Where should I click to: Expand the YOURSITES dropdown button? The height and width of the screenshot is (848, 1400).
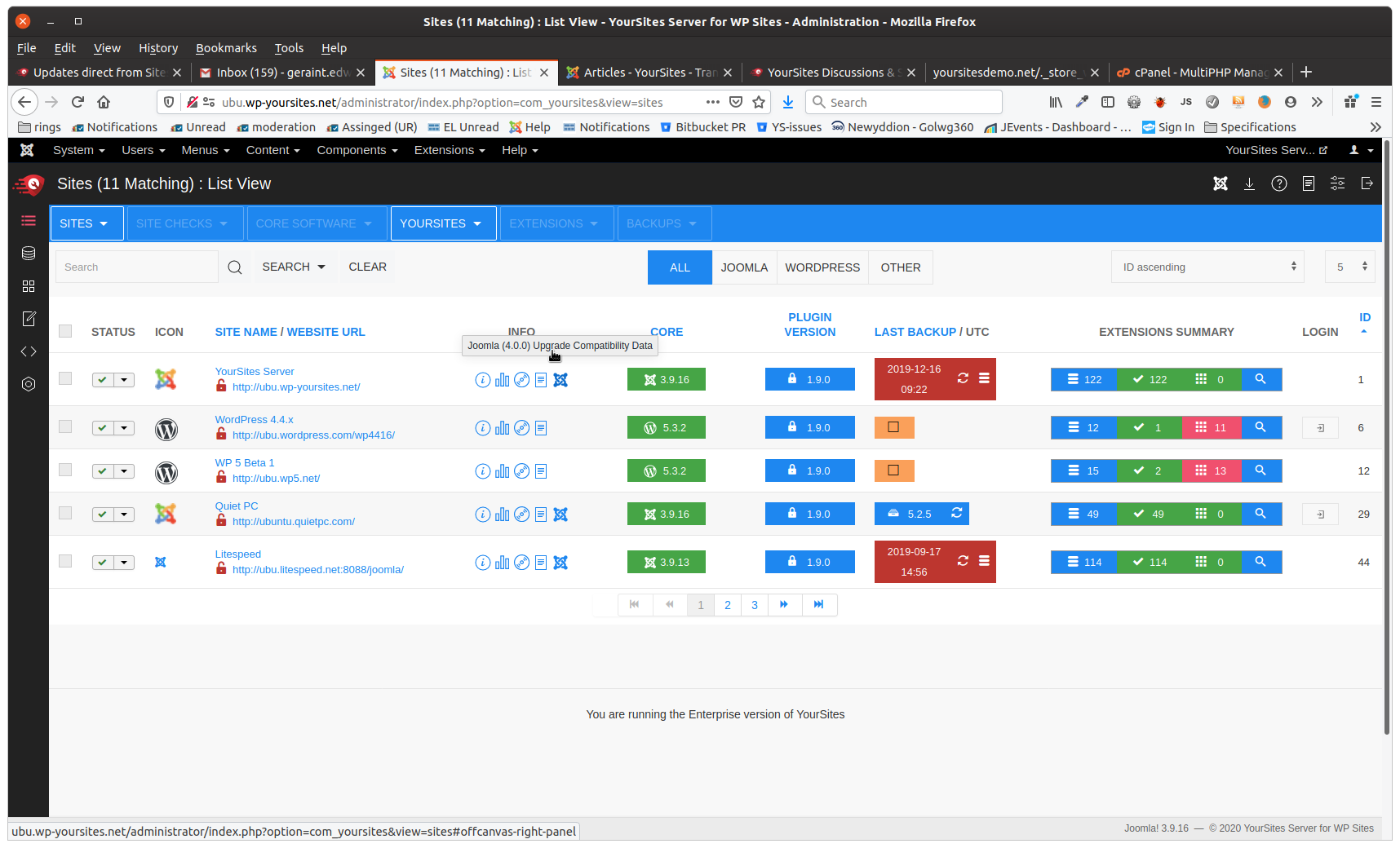(x=443, y=223)
